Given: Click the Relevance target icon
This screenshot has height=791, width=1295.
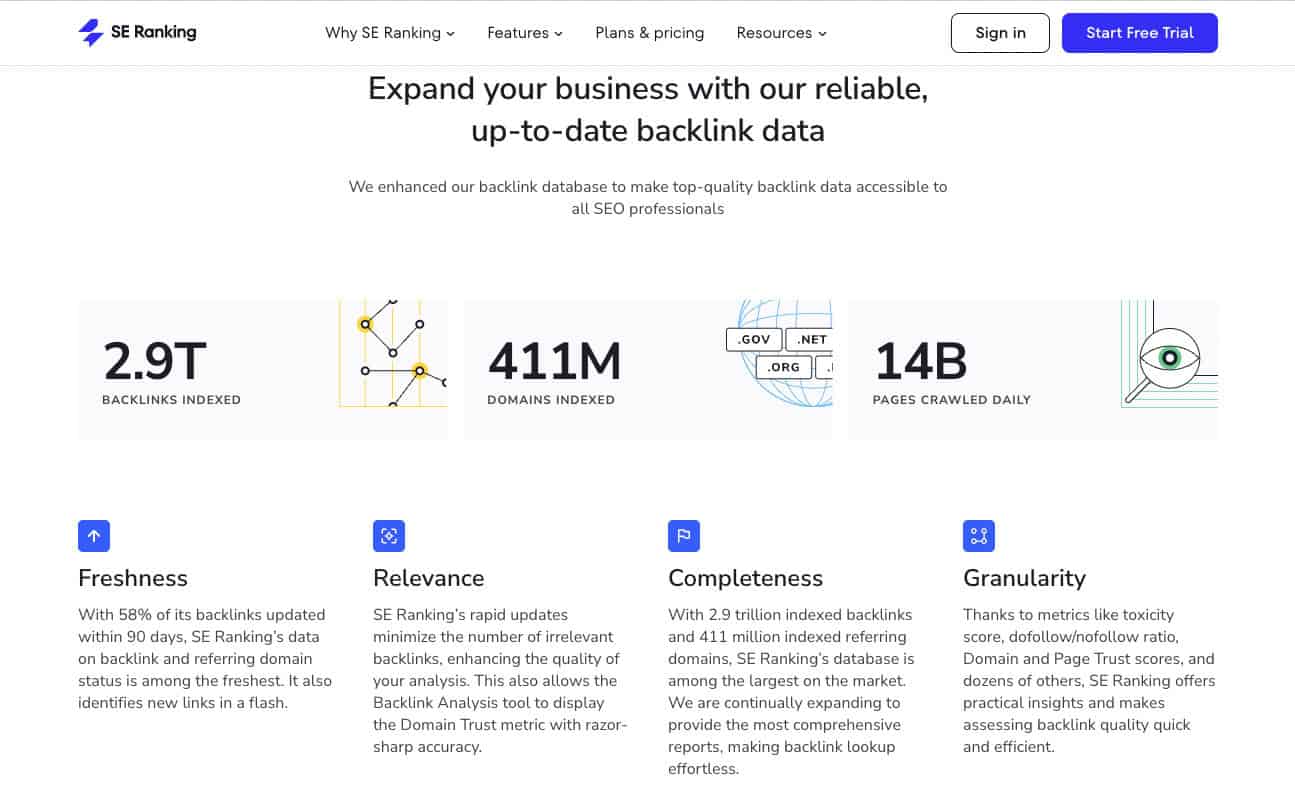Looking at the screenshot, I should point(389,536).
